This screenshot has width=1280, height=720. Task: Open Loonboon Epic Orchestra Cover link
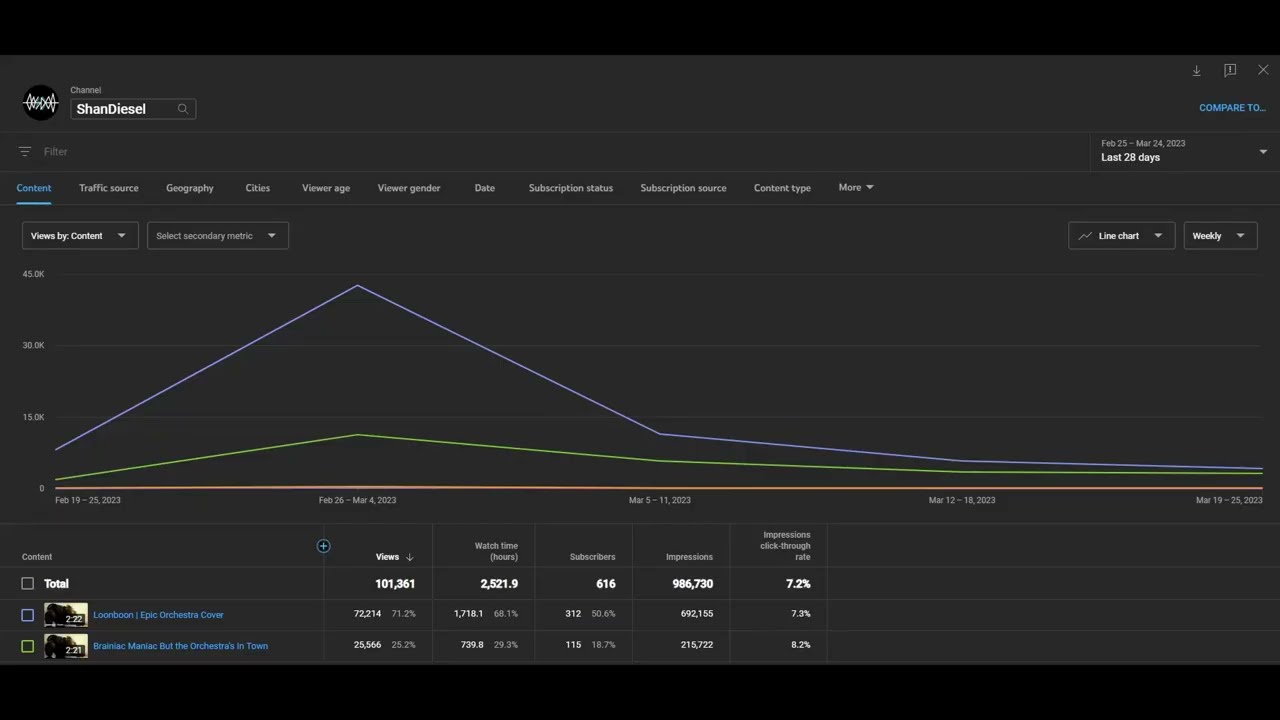(x=158, y=615)
